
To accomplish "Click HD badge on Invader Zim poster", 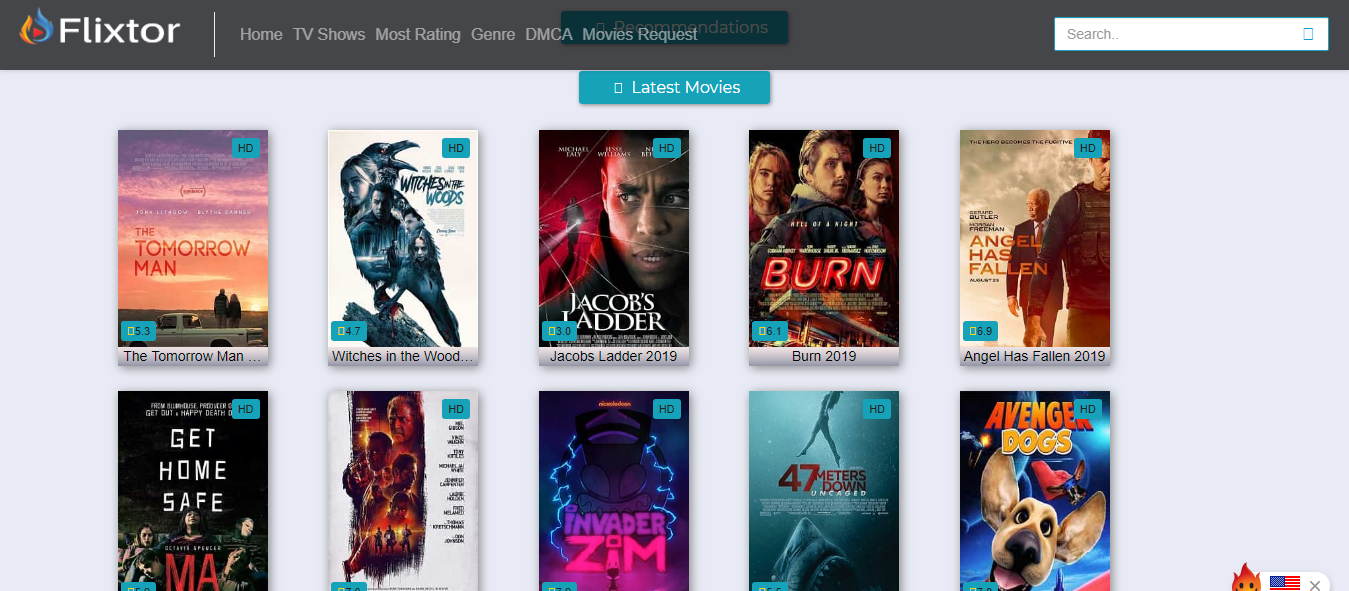I will click(x=667, y=409).
